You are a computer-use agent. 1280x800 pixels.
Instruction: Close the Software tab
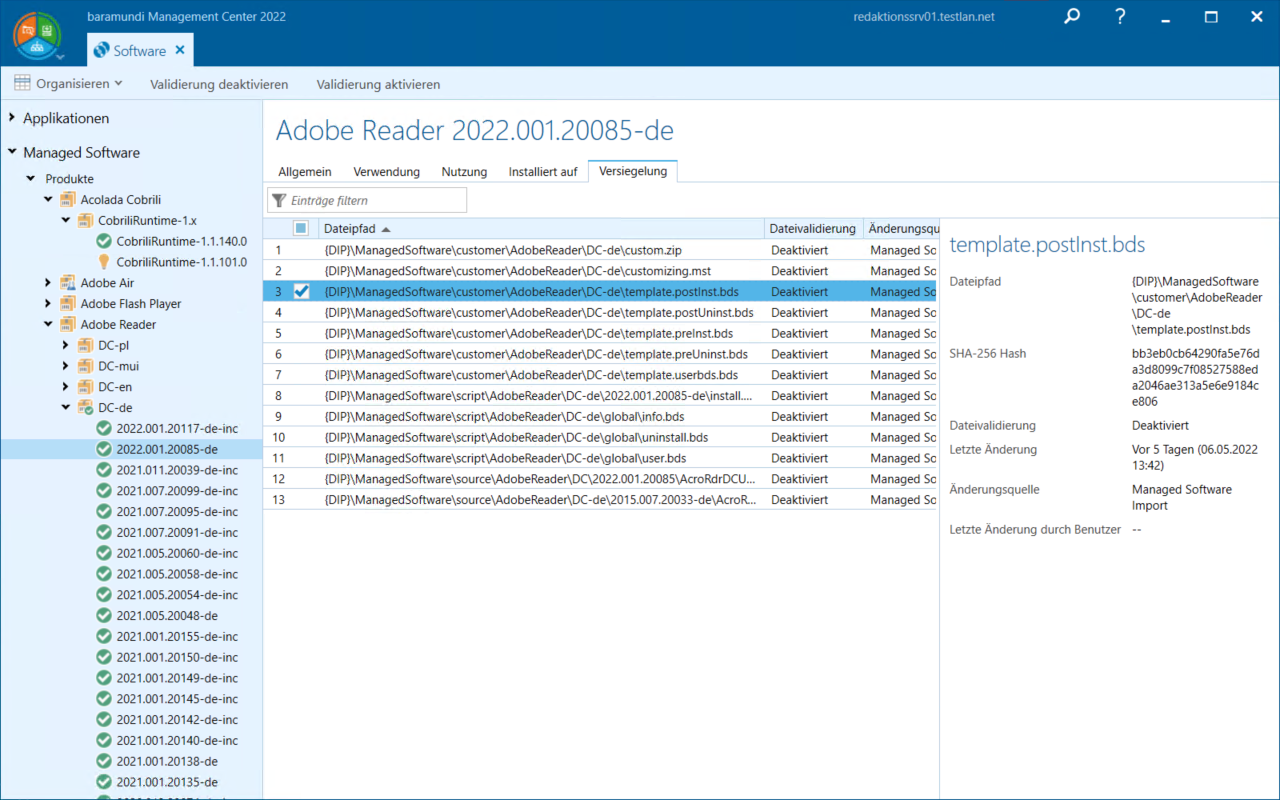click(x=180, y=50)
